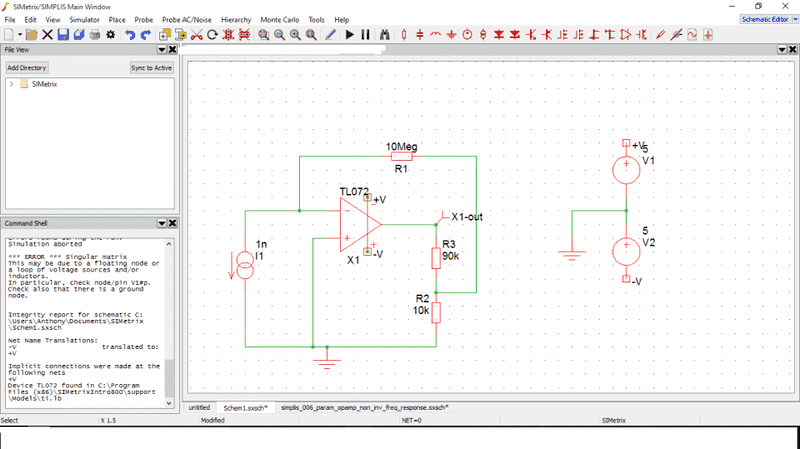Image resolution: width=800 pixels, height=449 pixels.
Task: Place a voltage source from the toolbar
Action: point(467,35)
